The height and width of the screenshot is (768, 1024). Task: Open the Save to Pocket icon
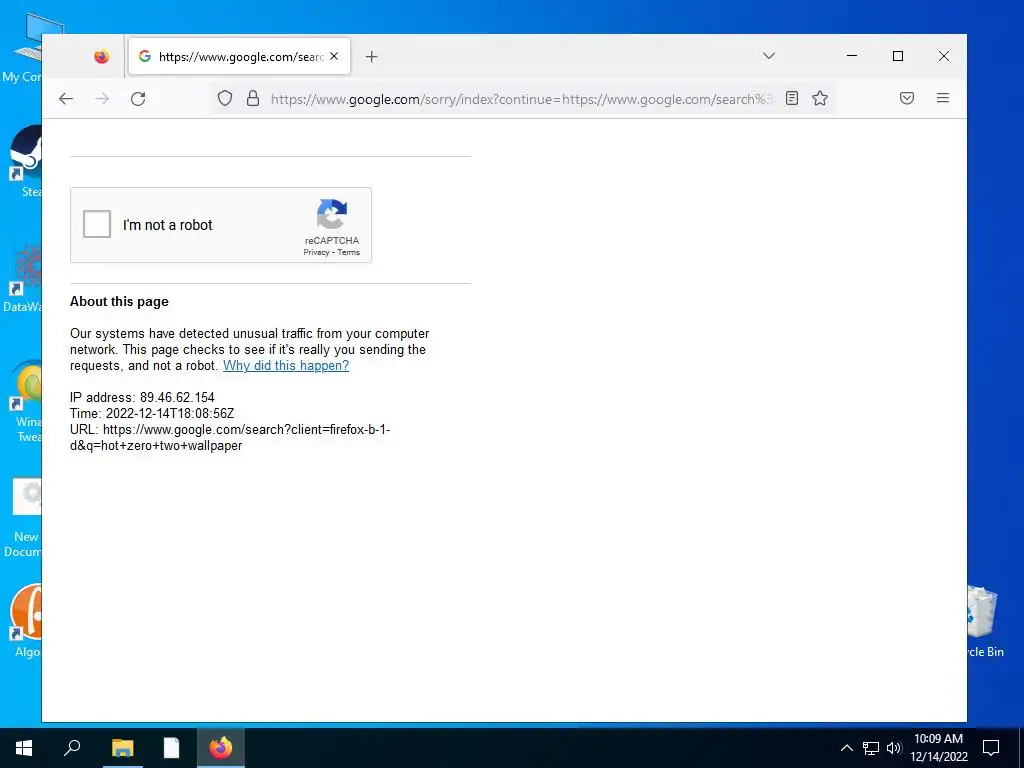906,99
